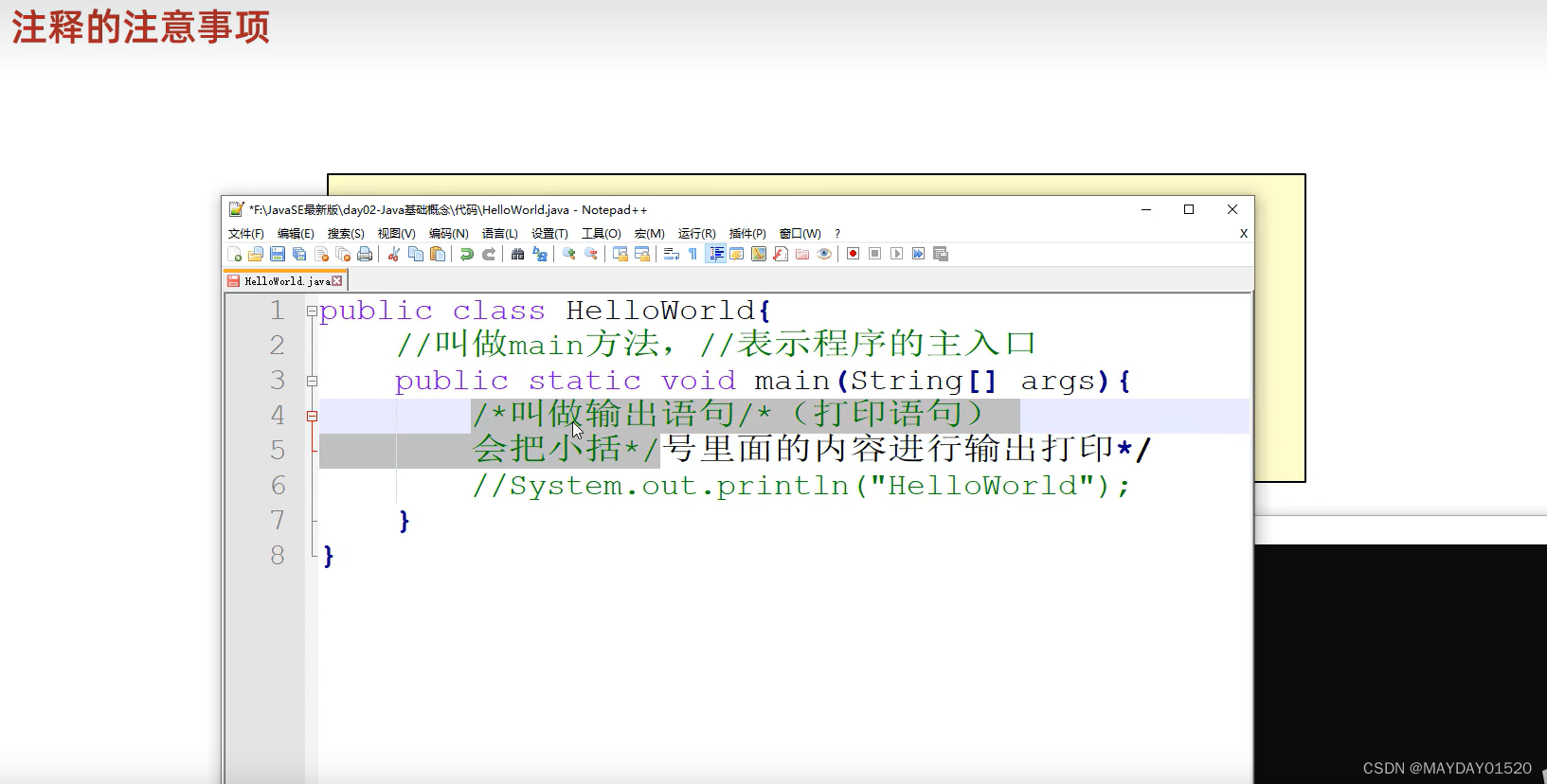Click the Redo arrow icon
Viewport: 1547px width, 784px height.
pos(488,254)
